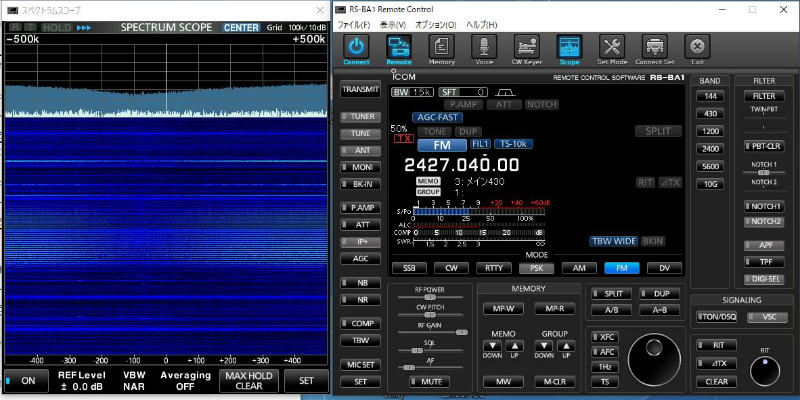This screenshot has height=400, width=800.
Task: Toggle spectrum scope ON button
Action: [27, 381]
